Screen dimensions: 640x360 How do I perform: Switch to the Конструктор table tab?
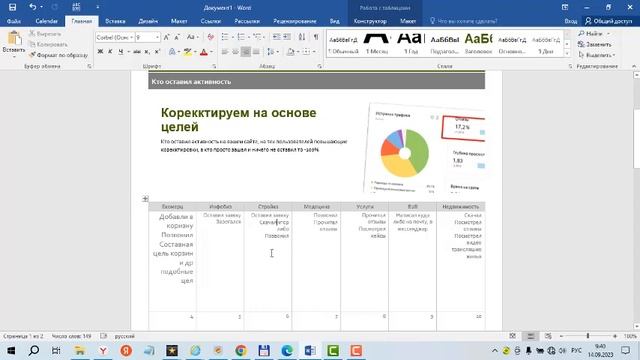370,21
